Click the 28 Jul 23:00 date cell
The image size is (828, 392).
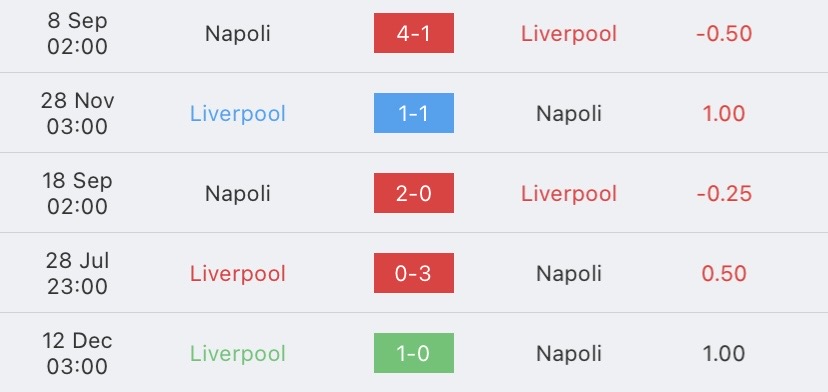77,274
